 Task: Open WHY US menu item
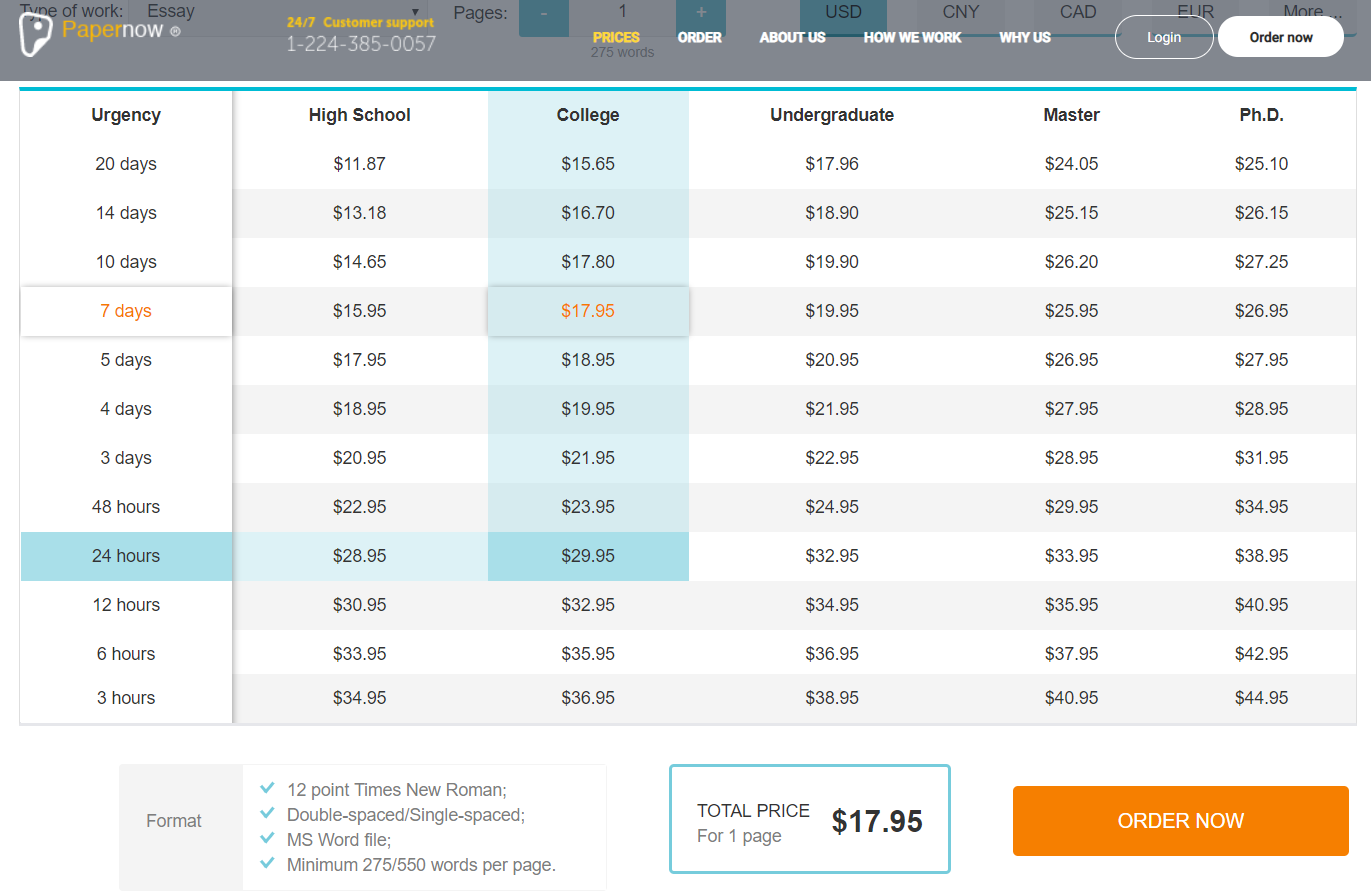pos(1025,37)
